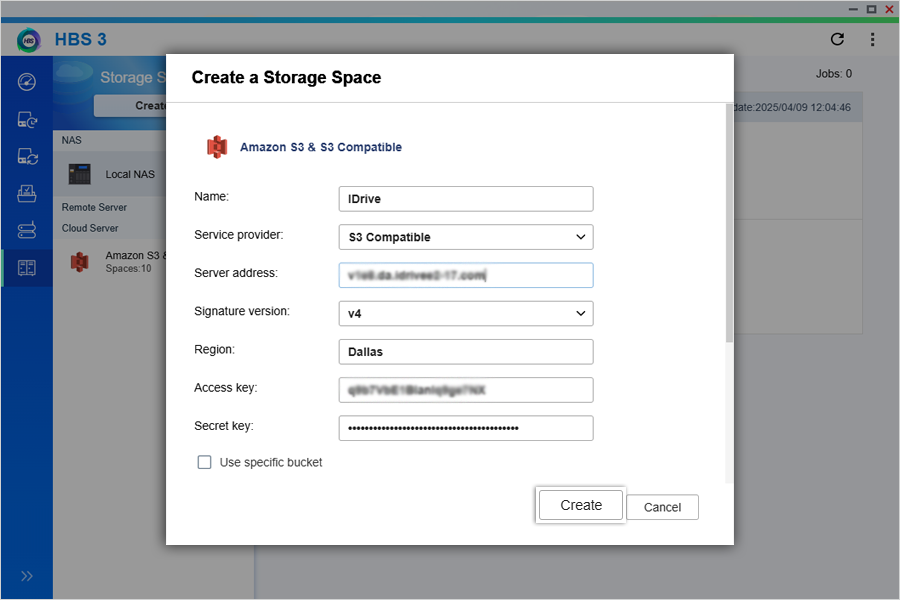Select Cloud Server category
Image resolution: width=900 pixels, height=600 pixels.
click(x=90, y=228)
